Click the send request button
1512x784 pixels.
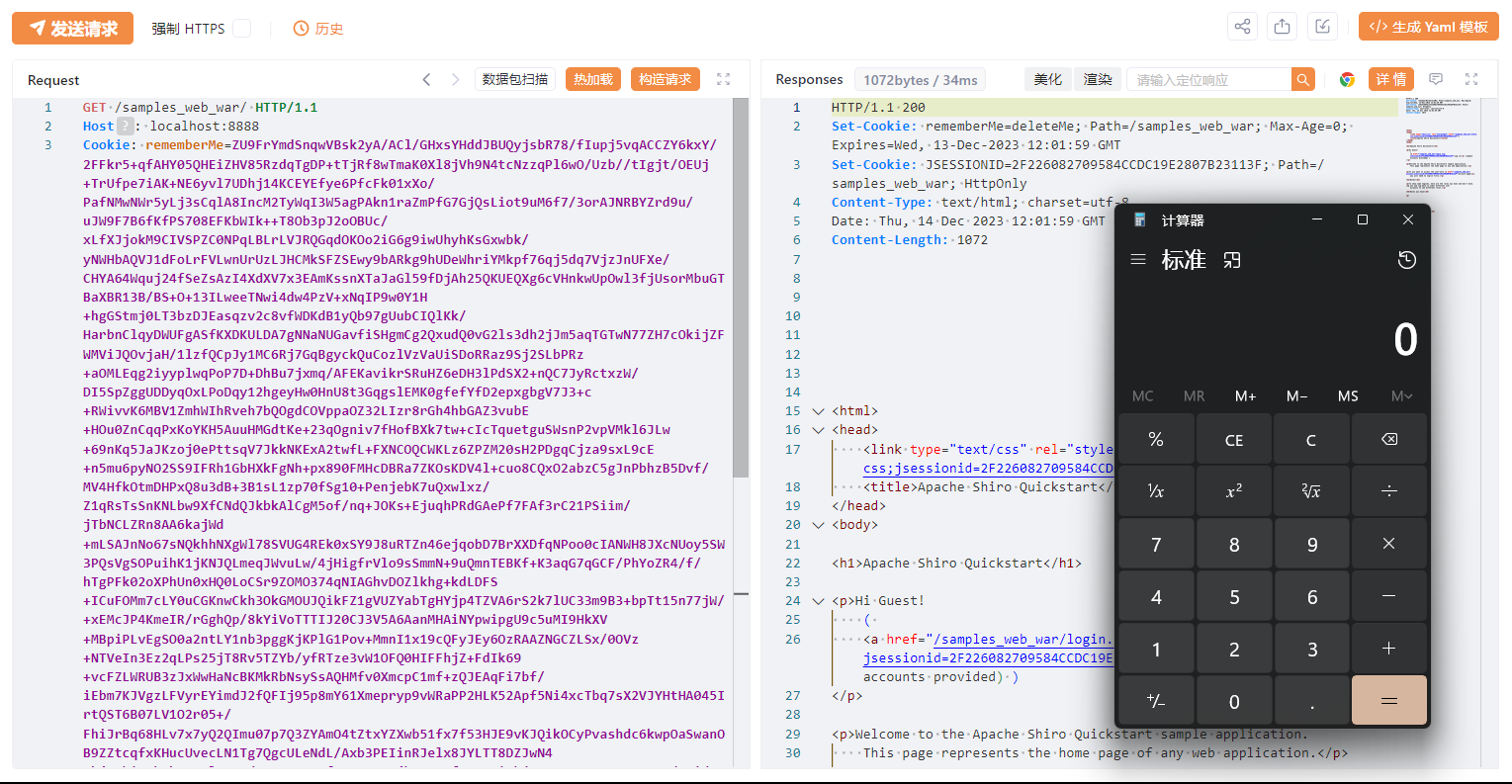click(x=71, y=29)
